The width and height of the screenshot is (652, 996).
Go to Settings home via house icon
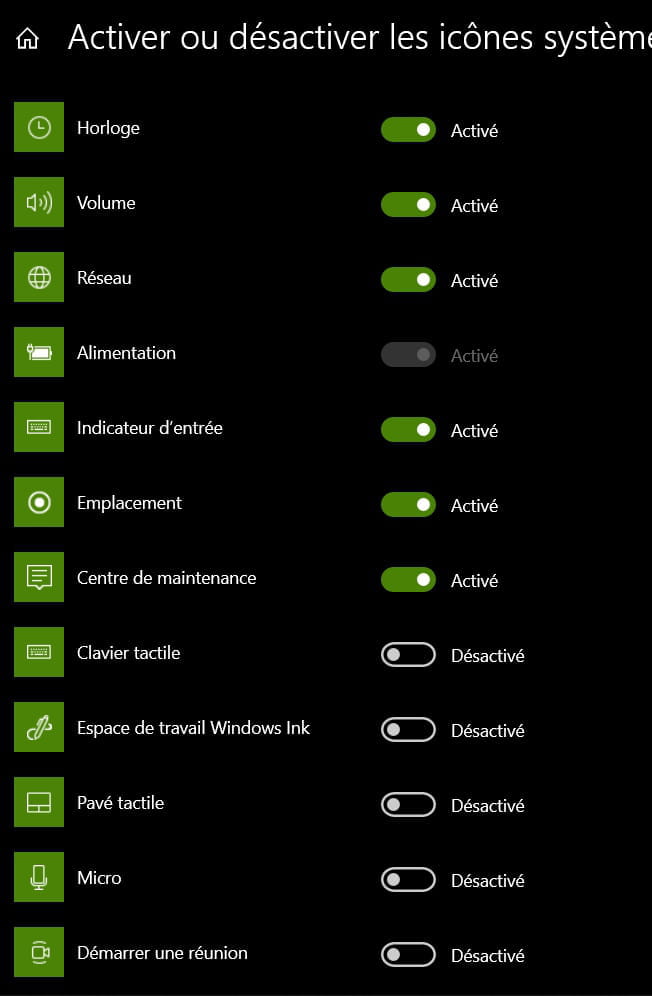(x=27, y=38)
